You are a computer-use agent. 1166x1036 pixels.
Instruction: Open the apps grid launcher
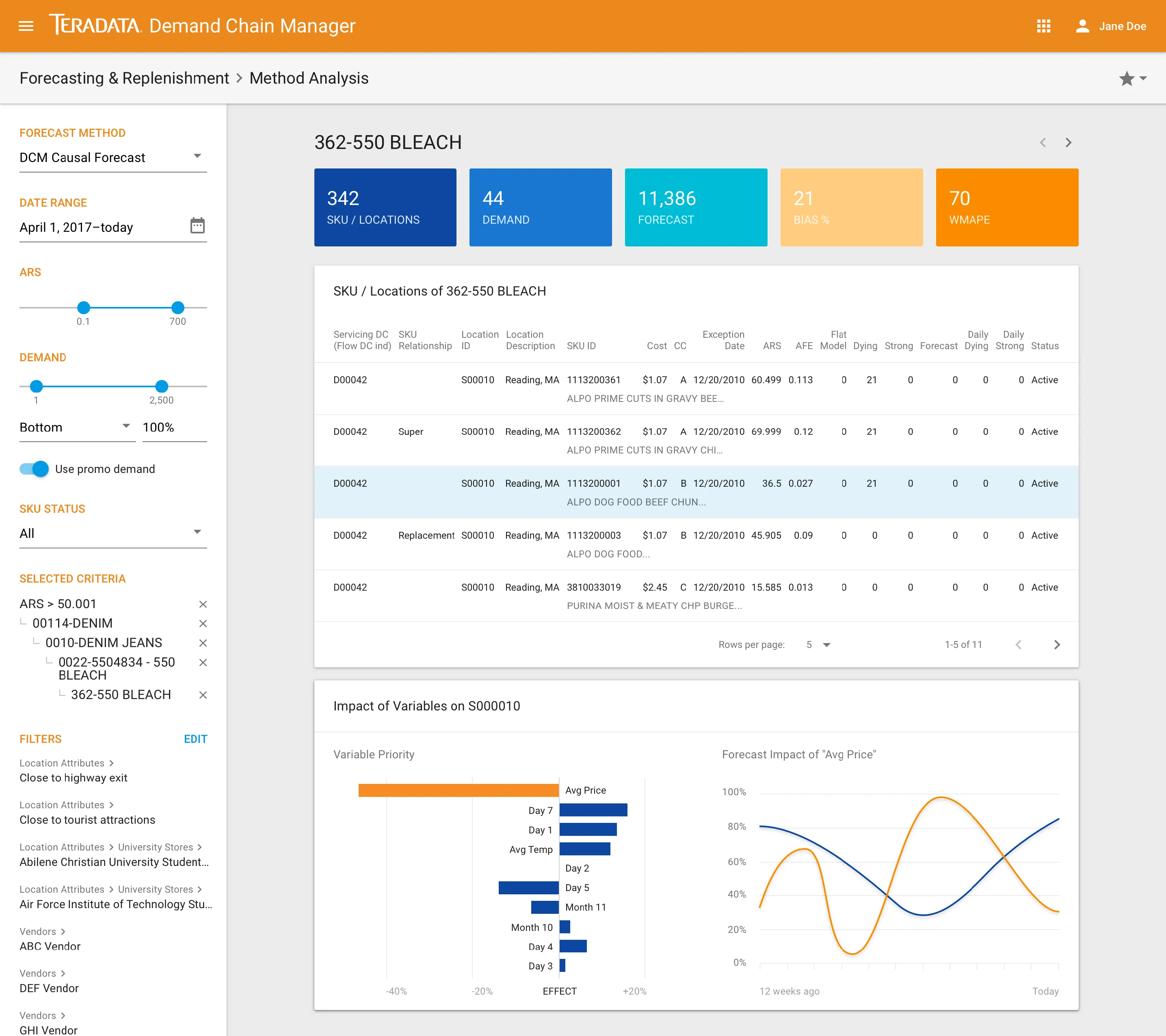tap(1043, 26)
